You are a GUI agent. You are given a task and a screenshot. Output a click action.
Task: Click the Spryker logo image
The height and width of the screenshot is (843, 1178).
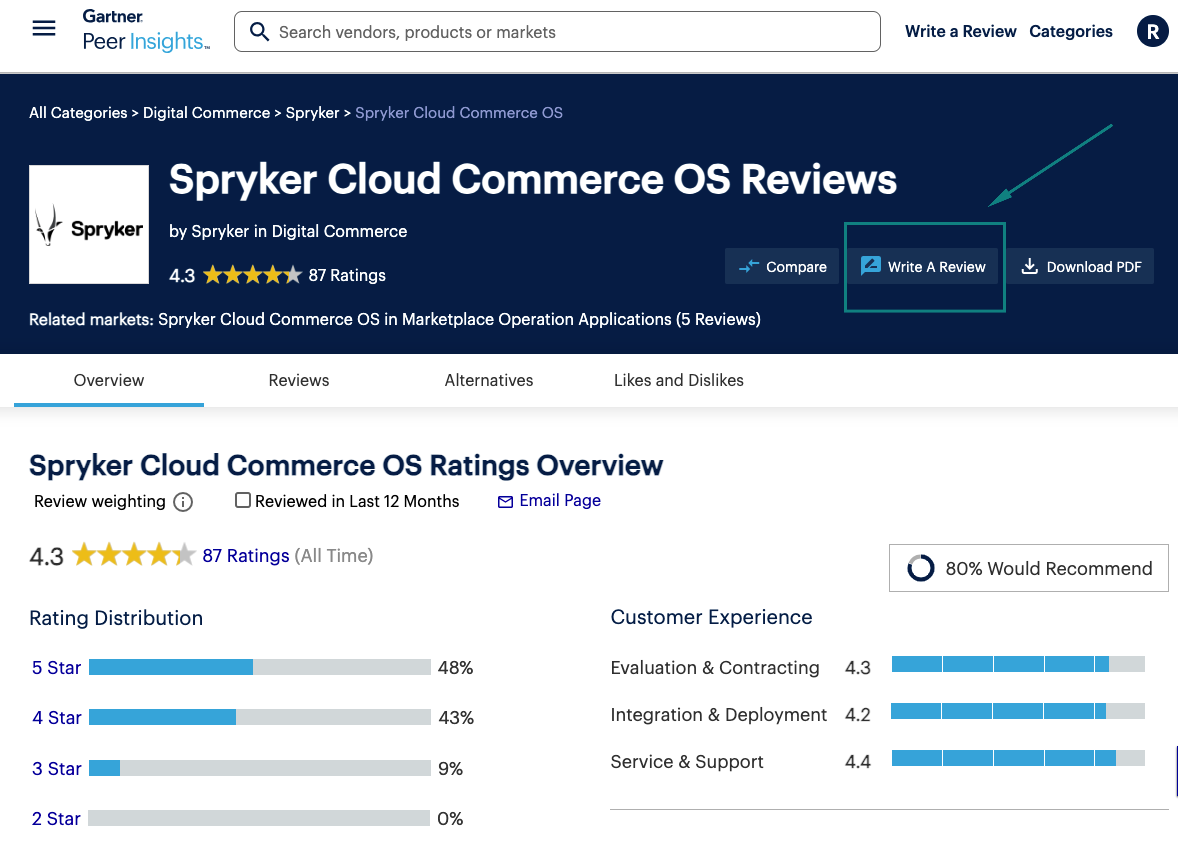[89, 225]
